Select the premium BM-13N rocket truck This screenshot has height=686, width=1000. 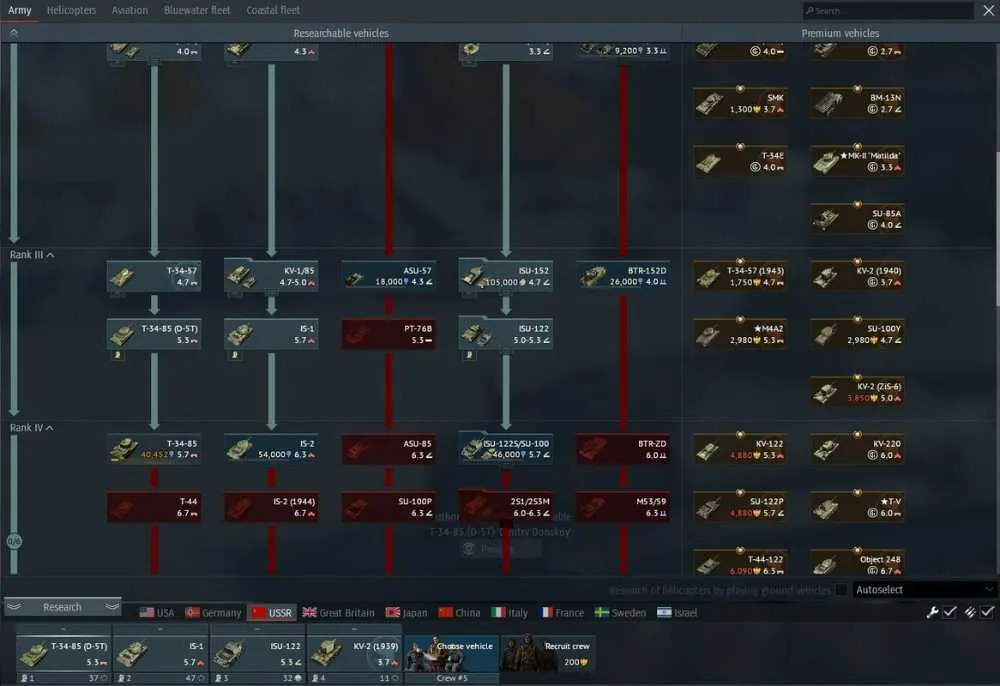pyautogui.click(x=858, y=103)
